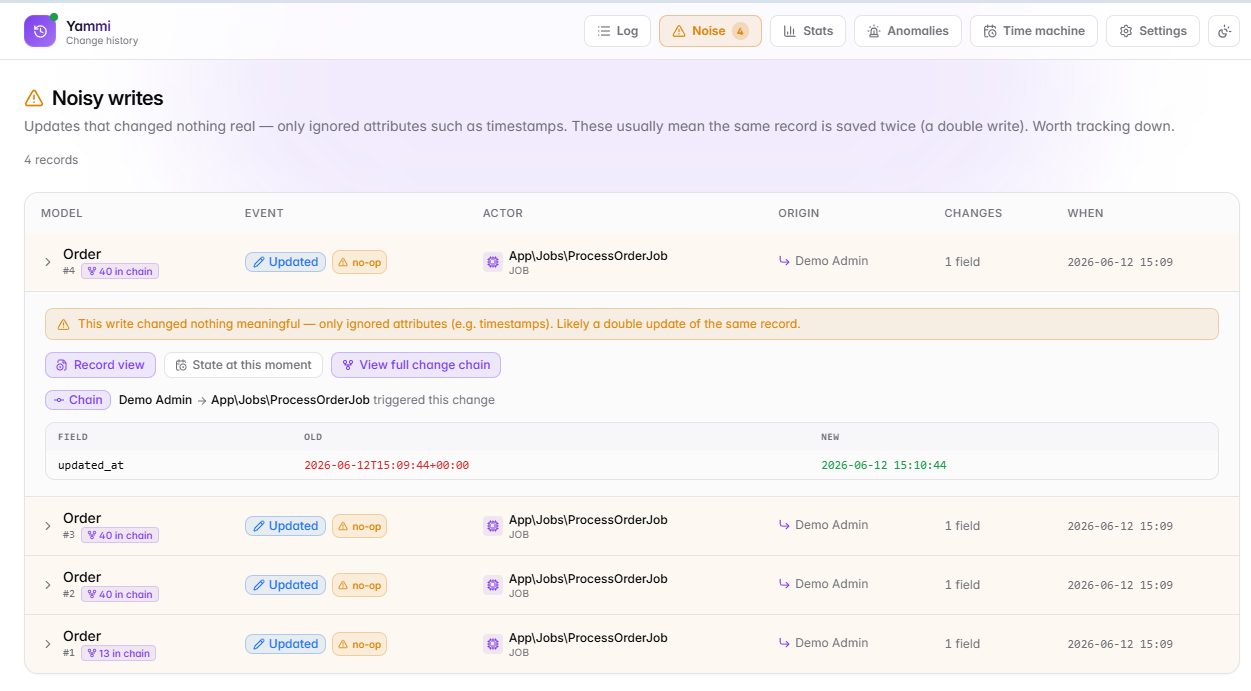
Task: Click the ORIGIN column header
Action: pos(799,213)
